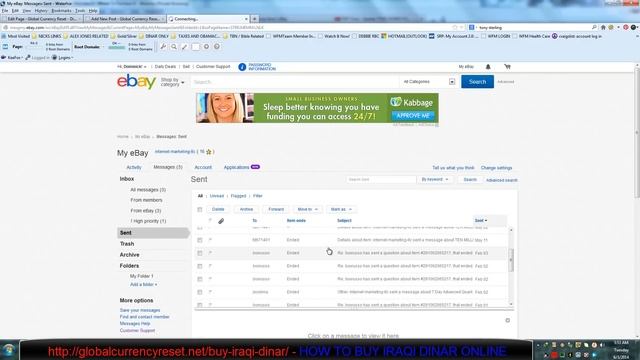Click the Search sent messages button
The height and width of the screenshot is (360, 640).
point(470,180)
